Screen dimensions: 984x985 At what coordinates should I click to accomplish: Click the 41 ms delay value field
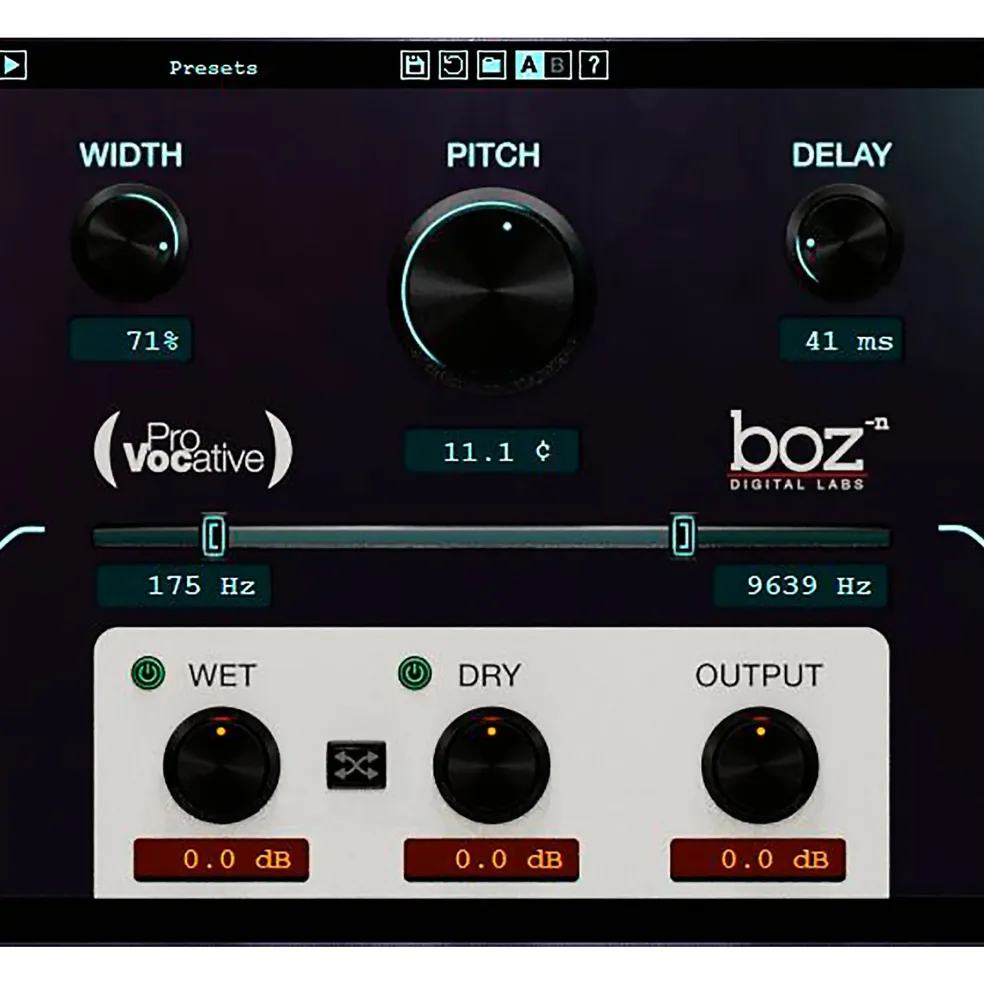tap(841, 340)
